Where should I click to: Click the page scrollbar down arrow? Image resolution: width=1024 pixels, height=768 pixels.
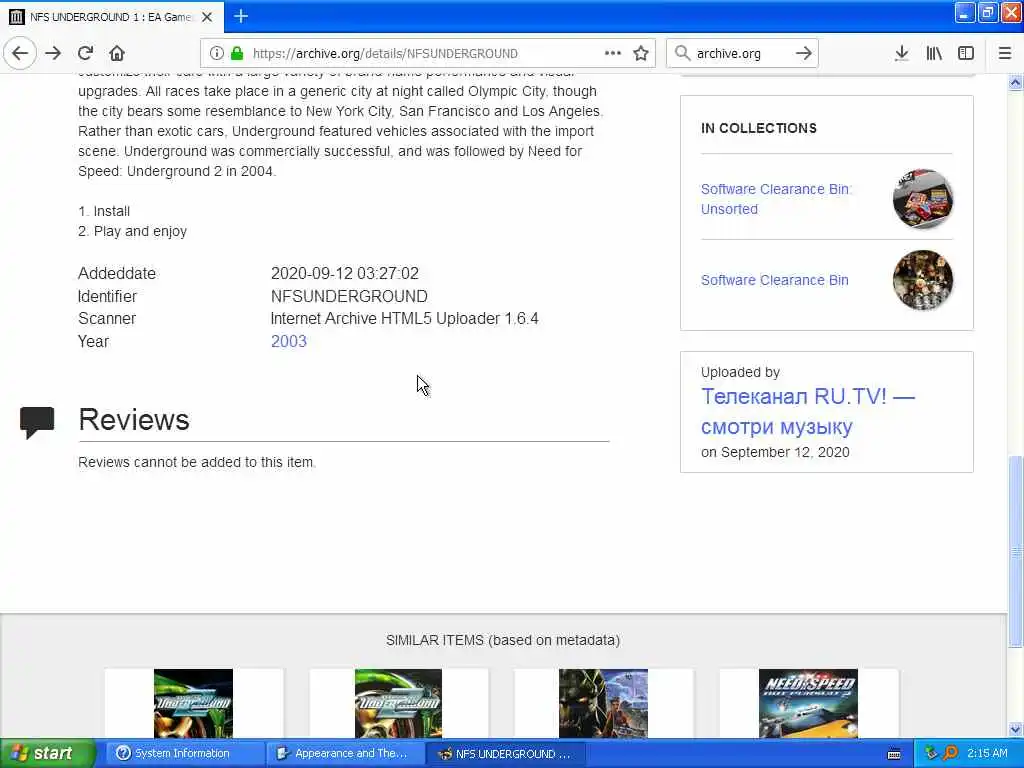pos(1016,729)
